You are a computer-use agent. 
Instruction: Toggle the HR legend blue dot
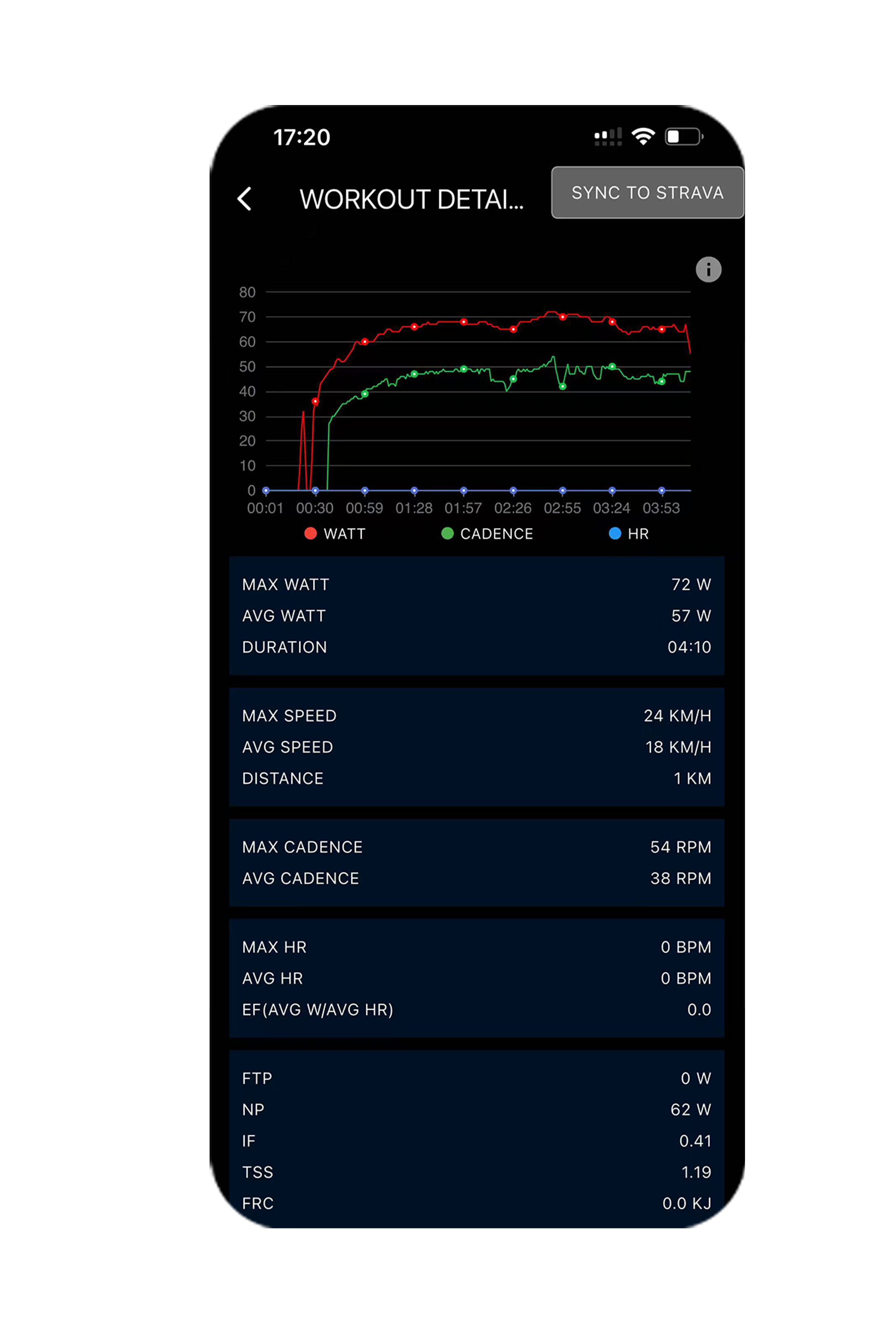coord(615,533)
